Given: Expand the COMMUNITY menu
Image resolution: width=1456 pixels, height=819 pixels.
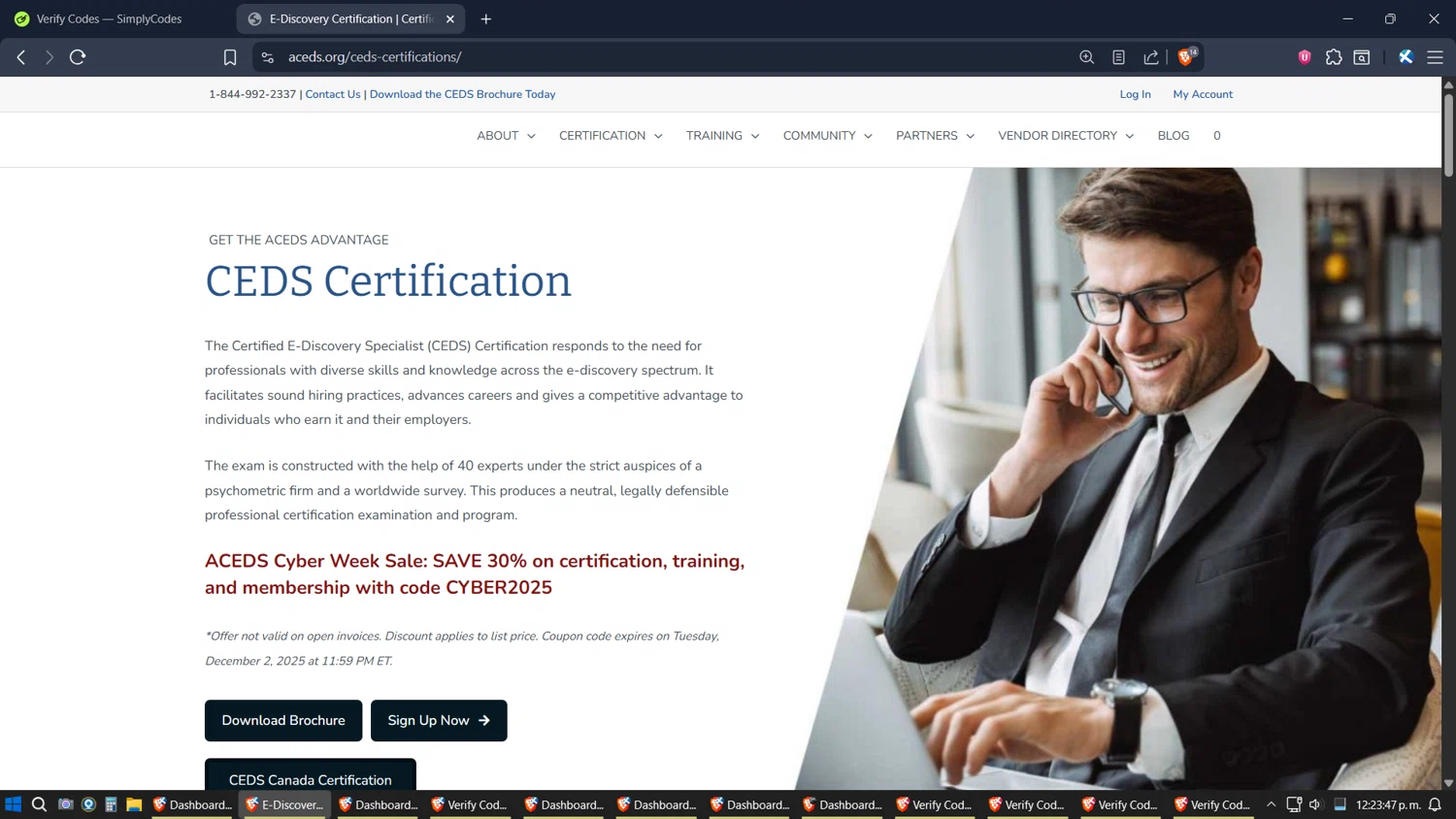Looking at the screenshot, I should point(827,136).
